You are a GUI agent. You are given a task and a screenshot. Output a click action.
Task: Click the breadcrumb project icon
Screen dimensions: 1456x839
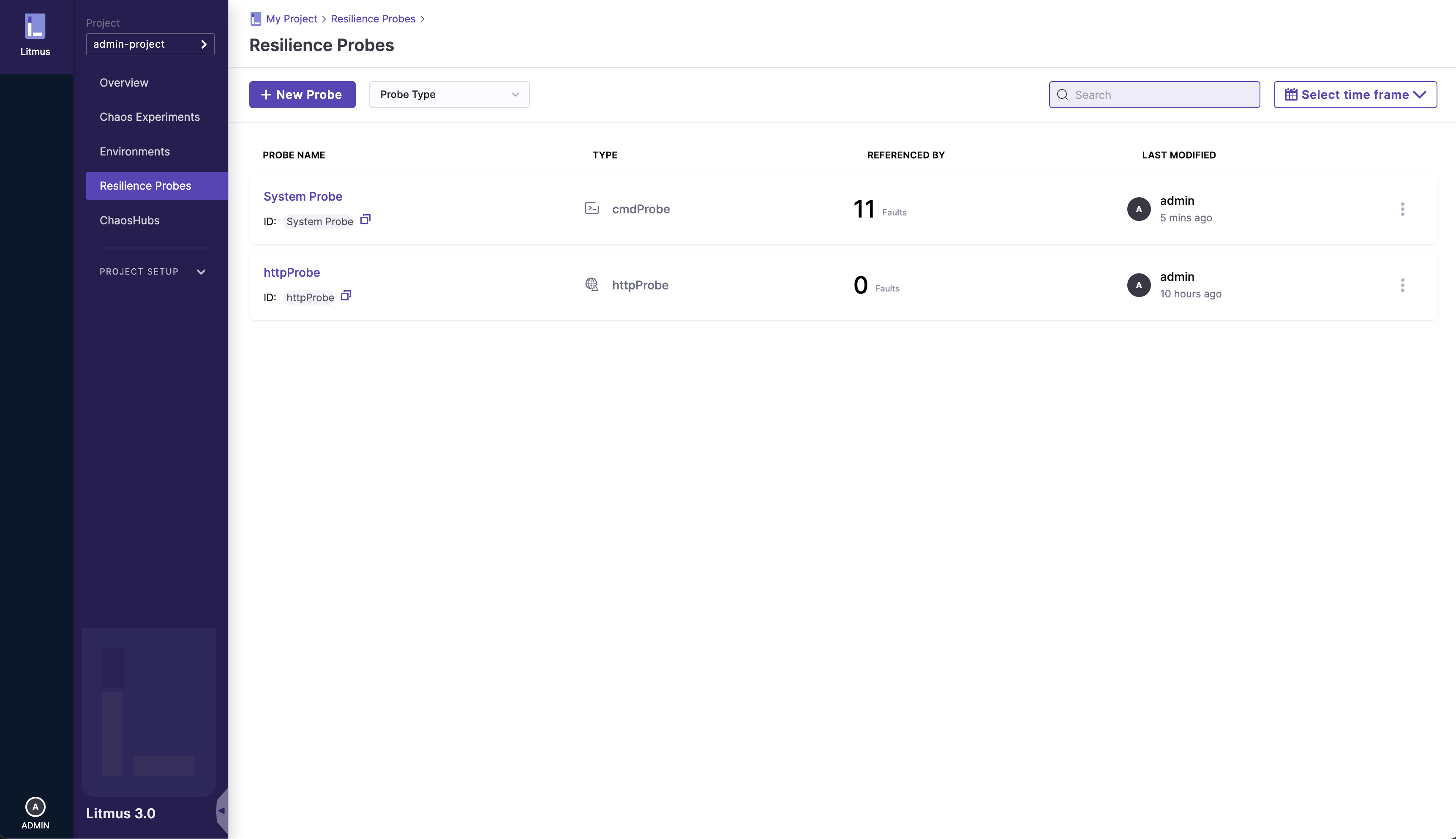(x=256, y=19)
